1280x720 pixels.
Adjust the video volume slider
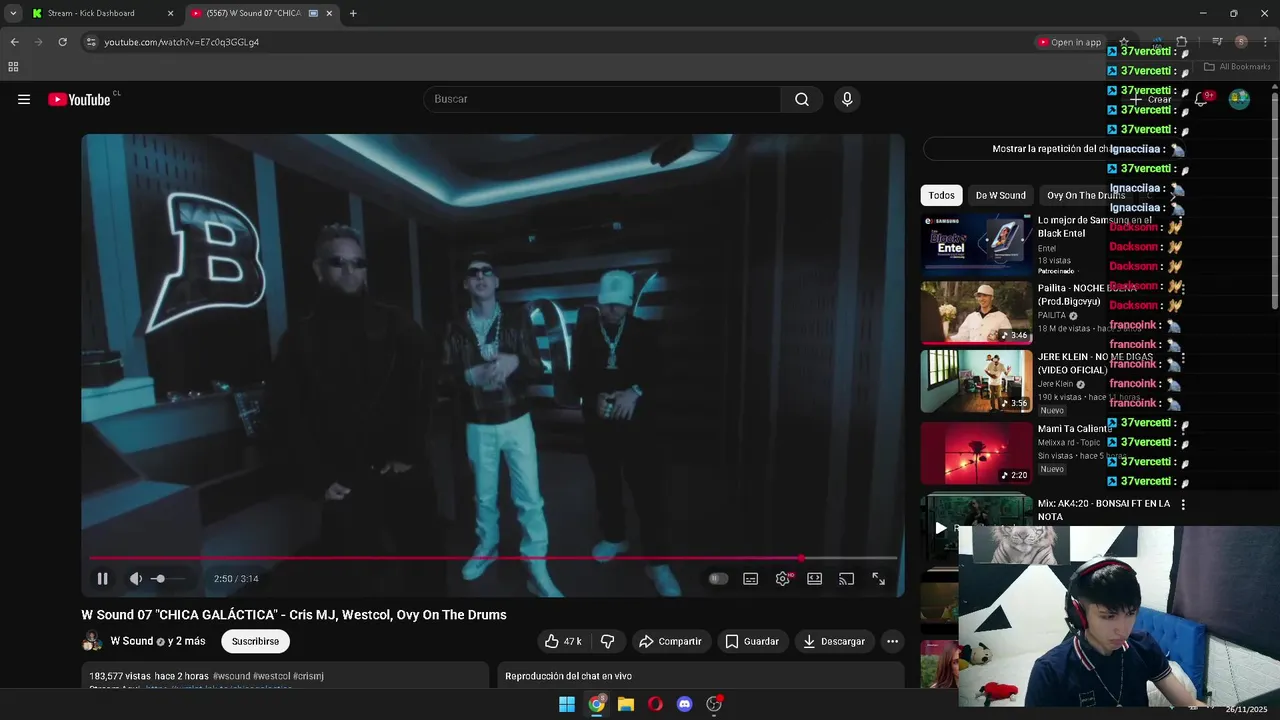tap(168, 578)
